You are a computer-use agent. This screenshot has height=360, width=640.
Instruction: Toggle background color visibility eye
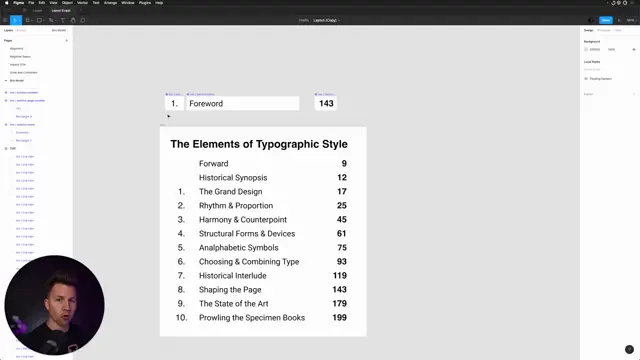coord(634,49)
